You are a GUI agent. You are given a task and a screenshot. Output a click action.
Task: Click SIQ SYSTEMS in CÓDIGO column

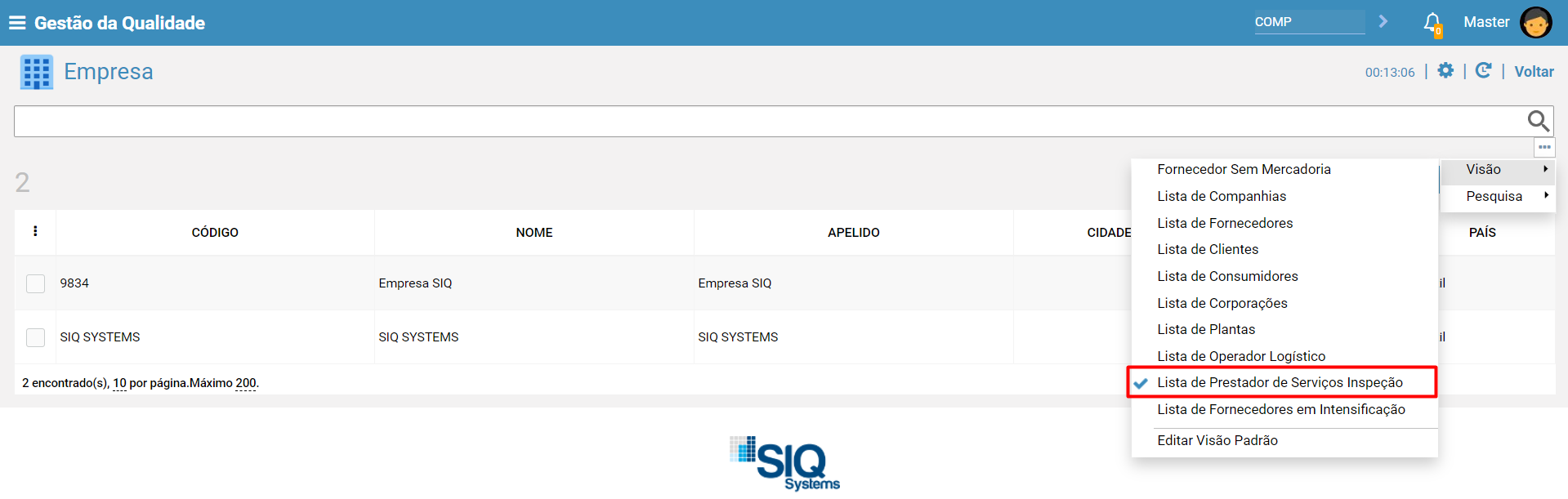(100, 337)
